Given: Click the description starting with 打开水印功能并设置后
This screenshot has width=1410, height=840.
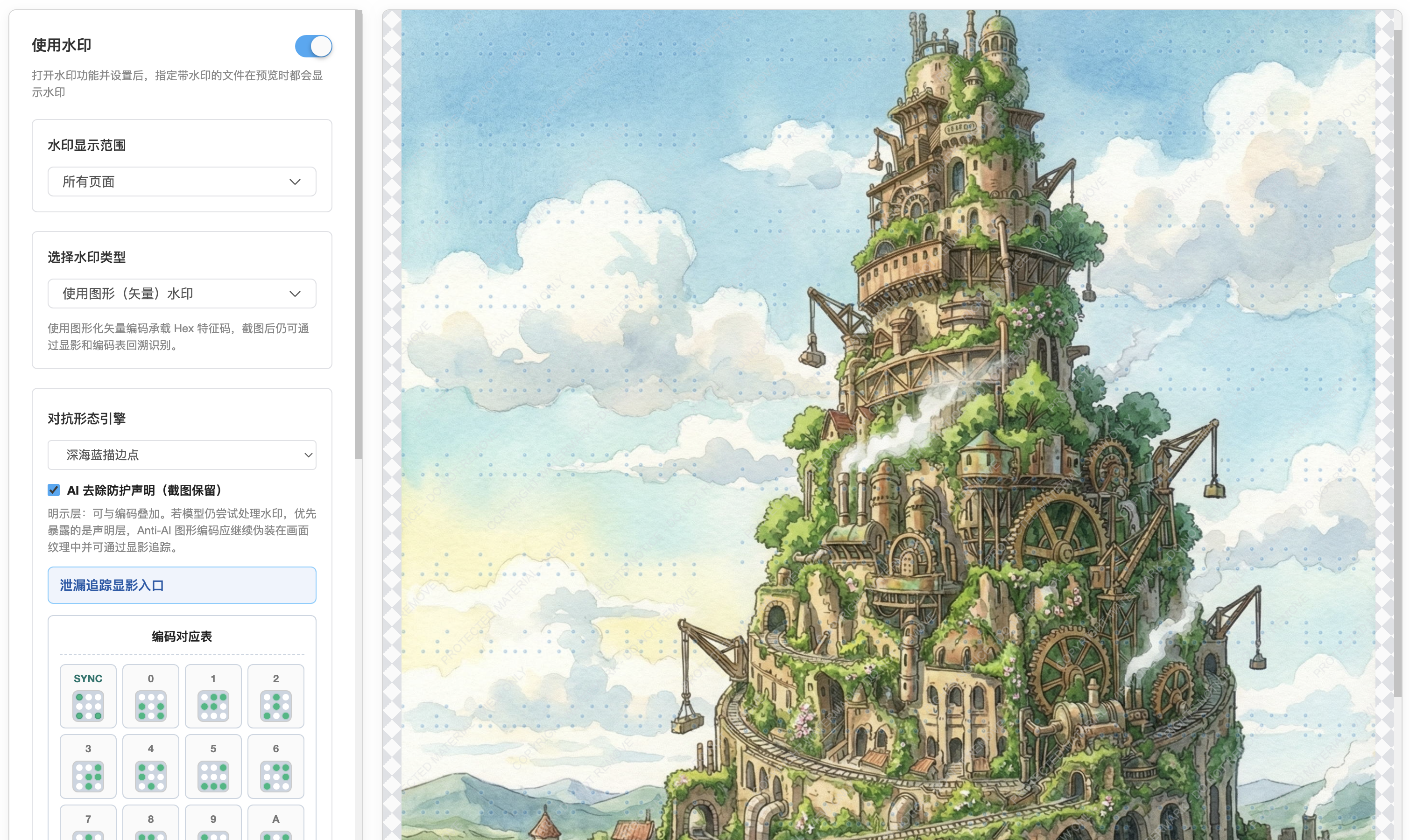Looking at the screenshot, I should pos(177,84).
